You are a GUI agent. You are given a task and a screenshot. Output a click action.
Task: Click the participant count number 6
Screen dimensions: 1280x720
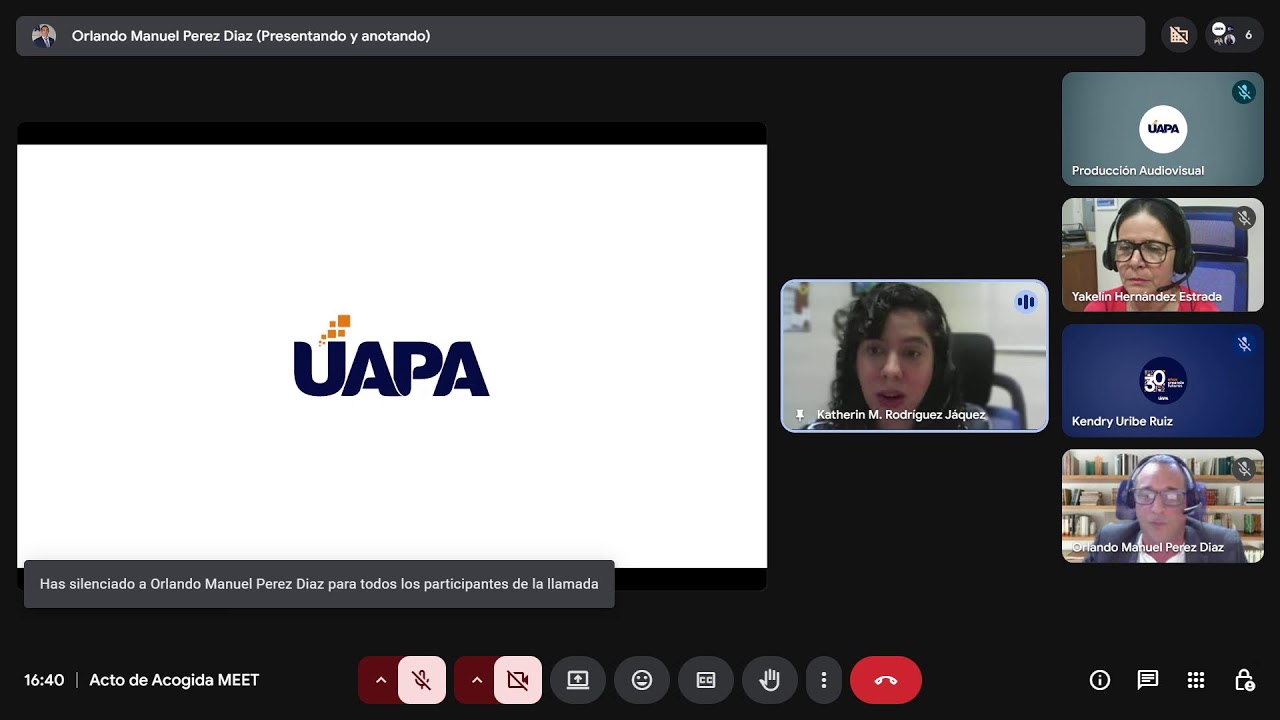point(1248,35)
